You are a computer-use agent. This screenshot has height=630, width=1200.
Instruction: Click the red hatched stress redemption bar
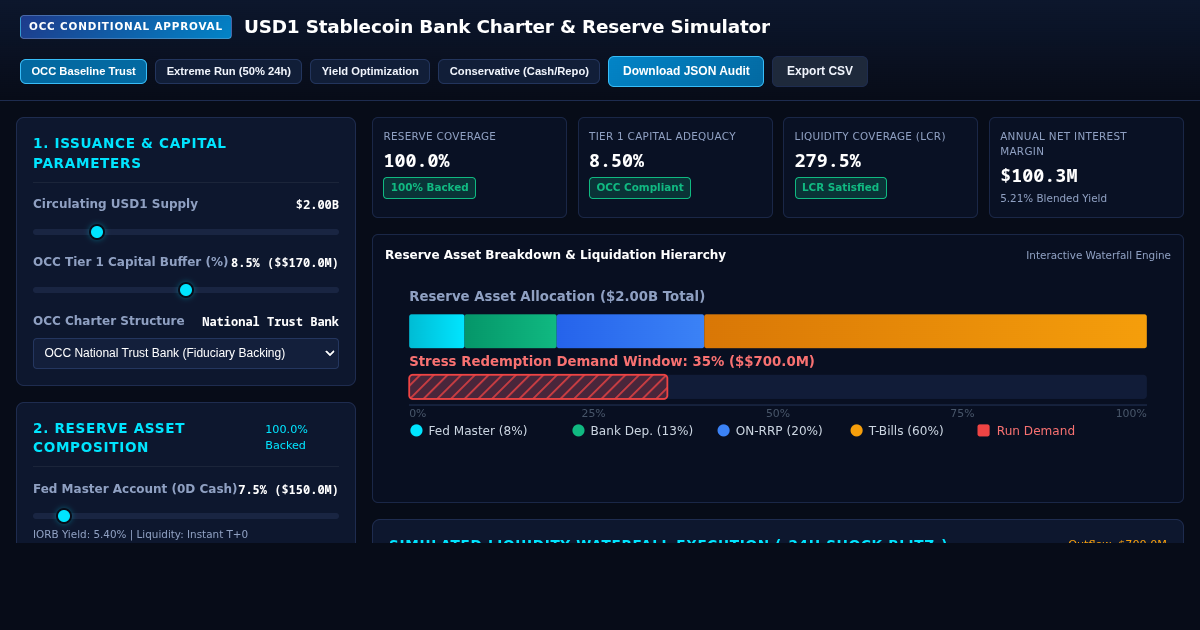coord(538,387)
